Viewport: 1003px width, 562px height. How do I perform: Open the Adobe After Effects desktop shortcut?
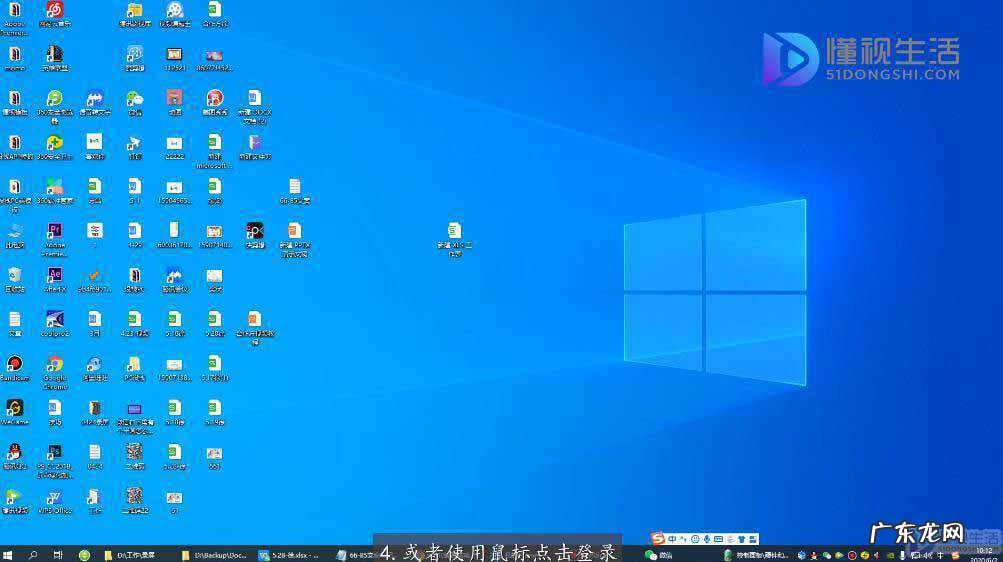(x=55, y=275)
